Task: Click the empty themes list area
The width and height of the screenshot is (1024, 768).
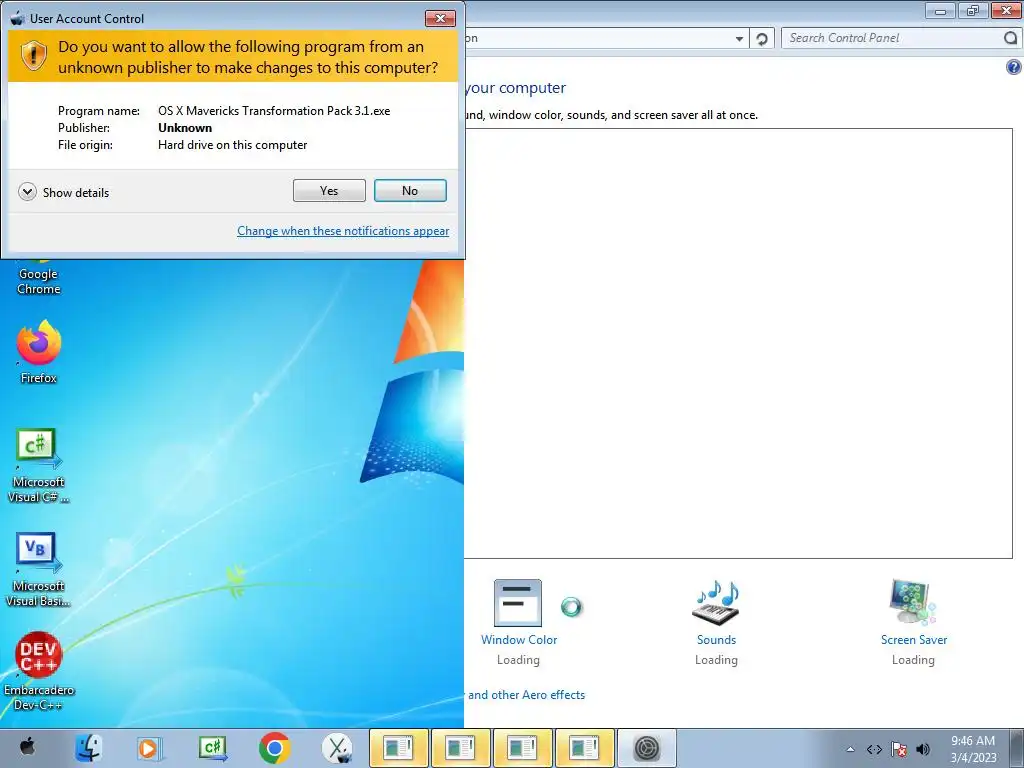Action: (738, 344)
